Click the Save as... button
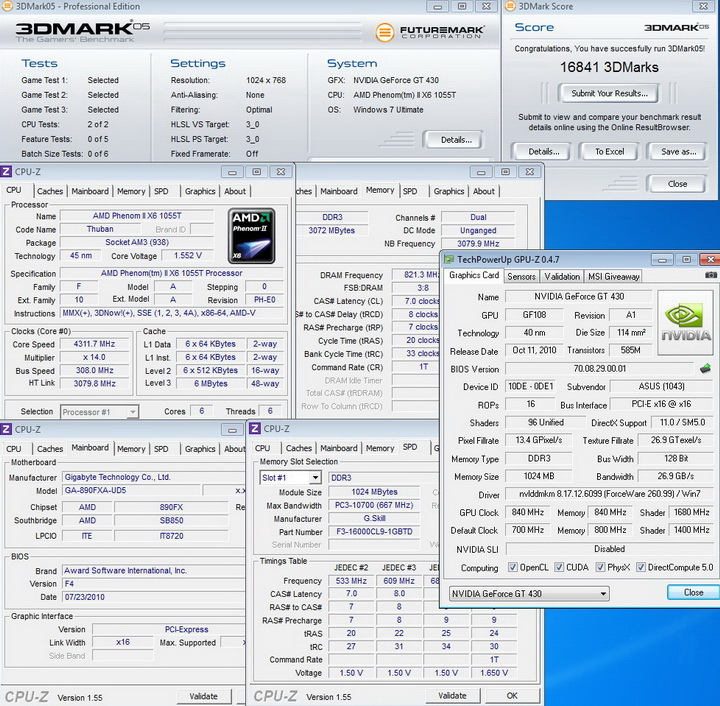Viewport: 720px width, 706px height. pos(678,151)
